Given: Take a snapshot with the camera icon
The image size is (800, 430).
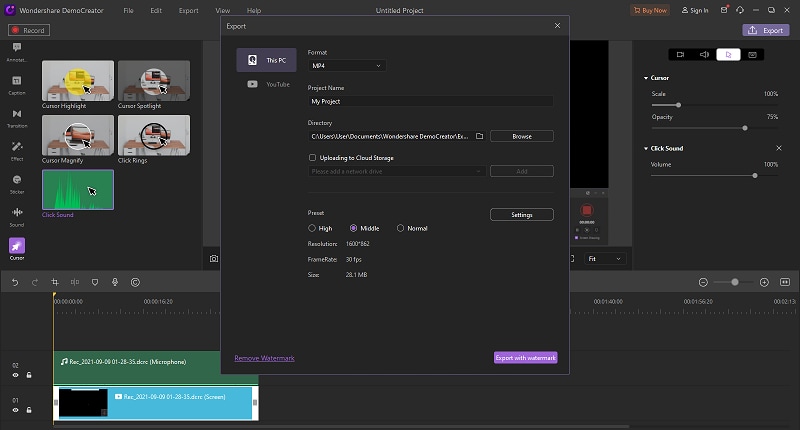Looking at the screenshot, I should tap(214, 259).
